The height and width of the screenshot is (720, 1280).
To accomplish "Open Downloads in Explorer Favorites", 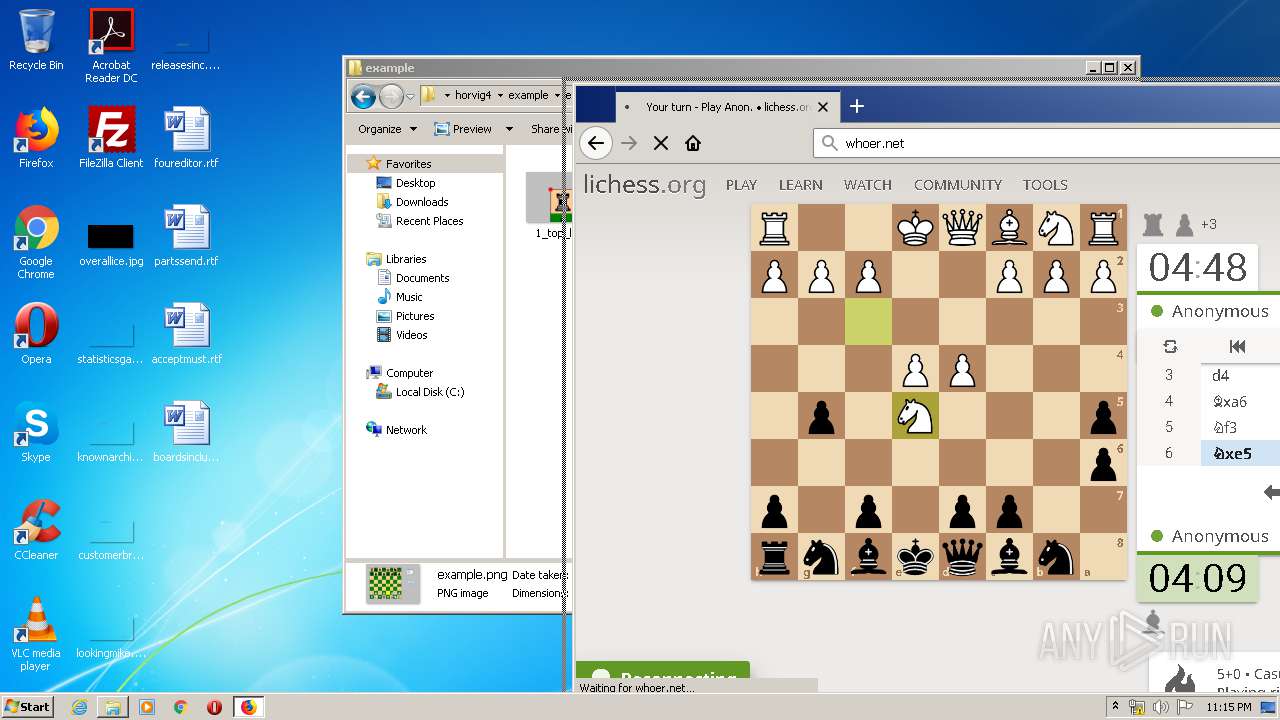I will point(421,202).
